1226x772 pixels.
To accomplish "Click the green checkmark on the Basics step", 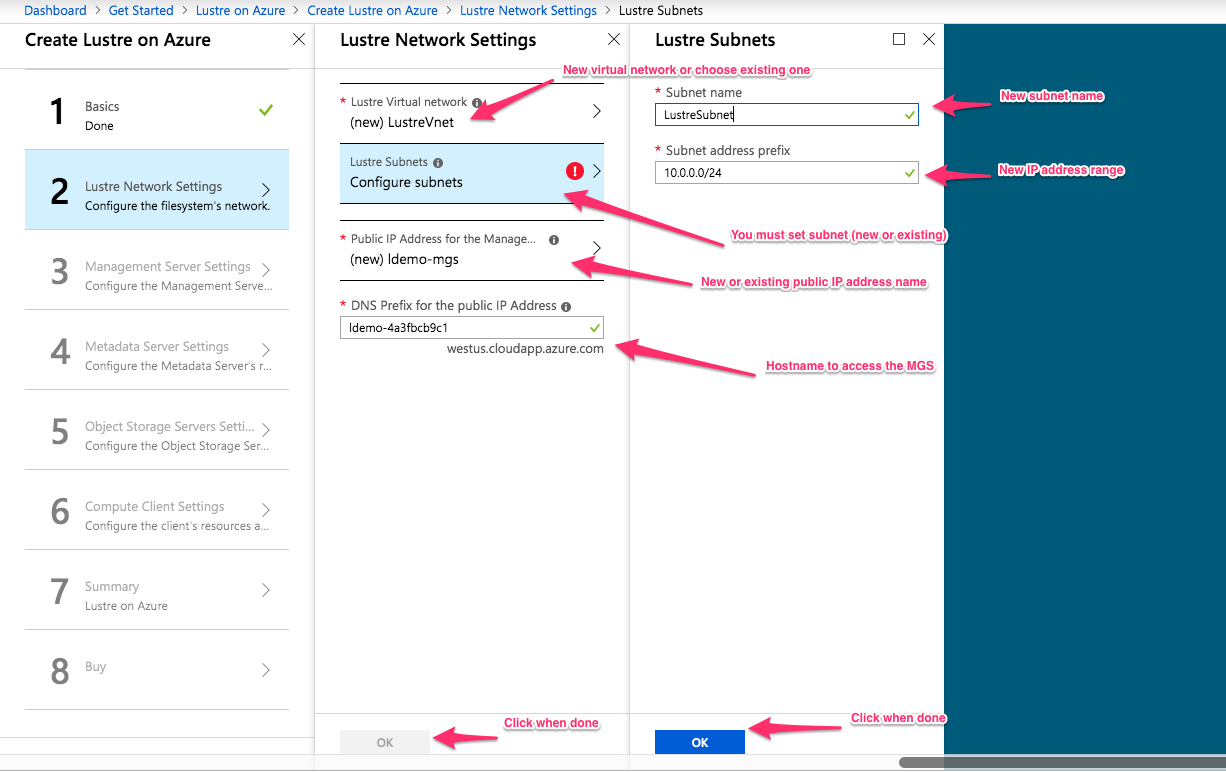I will click(266, 110).
